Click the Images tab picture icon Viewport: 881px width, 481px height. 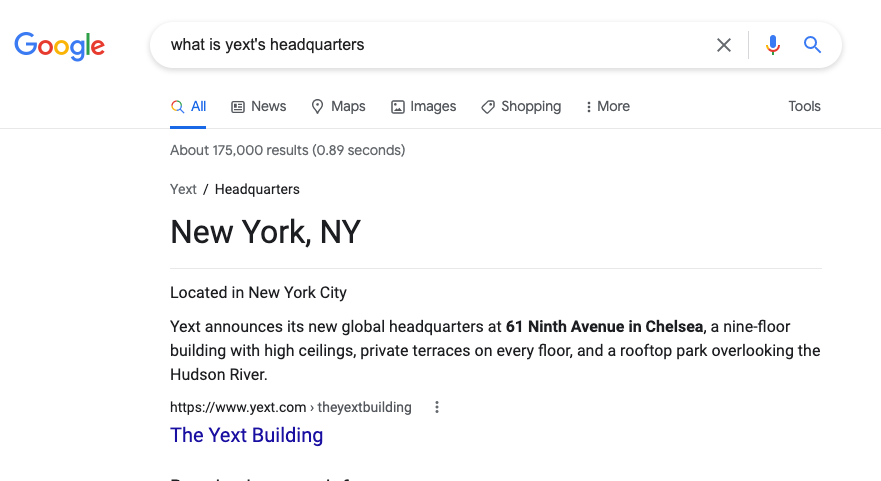[x=398, y=107]
